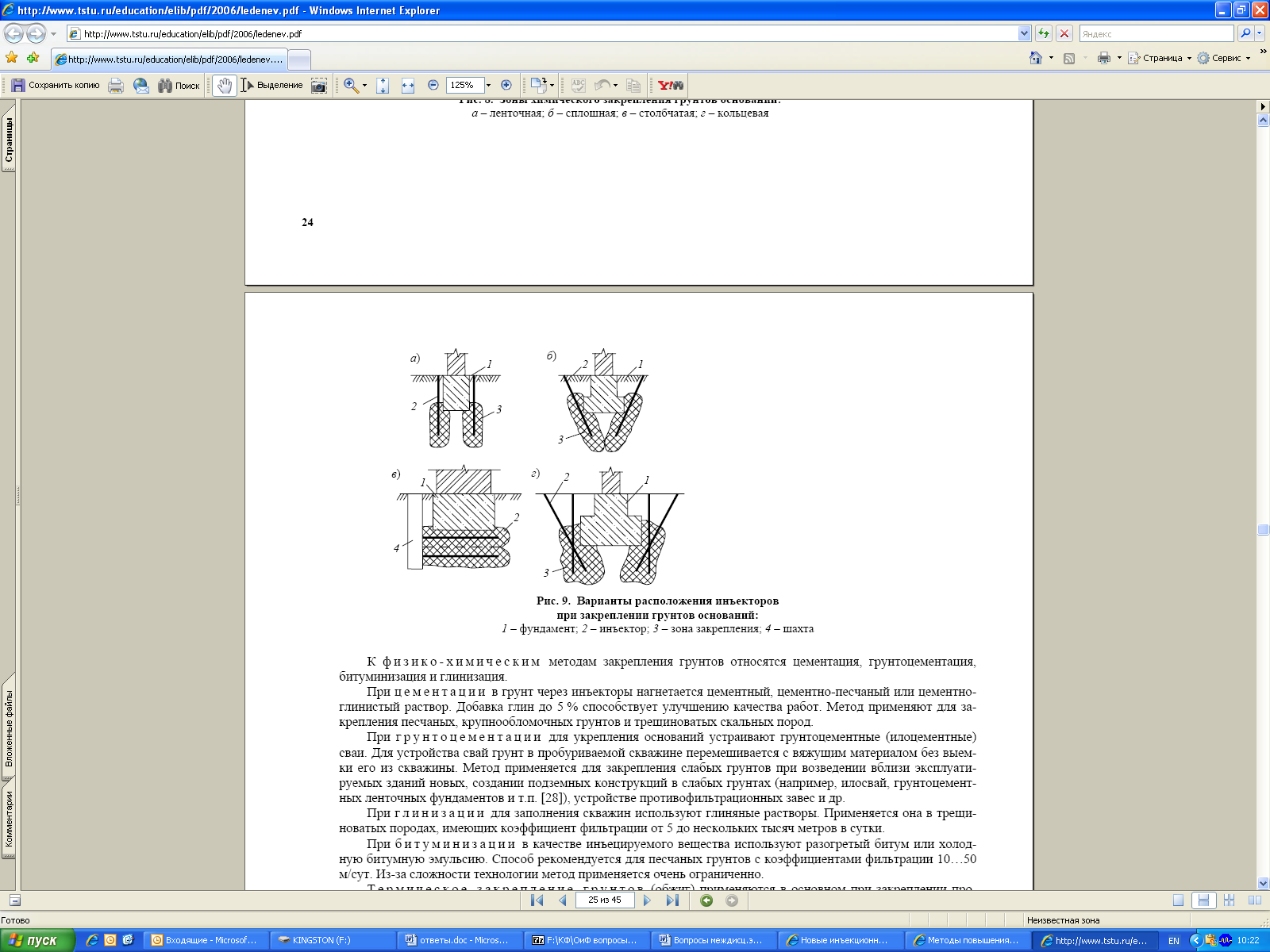
Task: Click the grey next view button
Action: (x=732, y=900)
